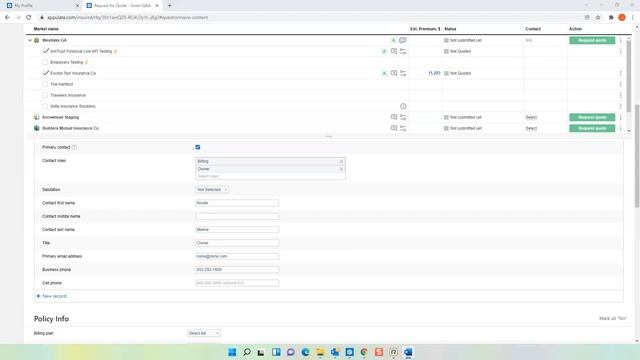Screen dimensions: 640x360
Task: Select the Request for Quote browser tab
Action: [122, 6]
